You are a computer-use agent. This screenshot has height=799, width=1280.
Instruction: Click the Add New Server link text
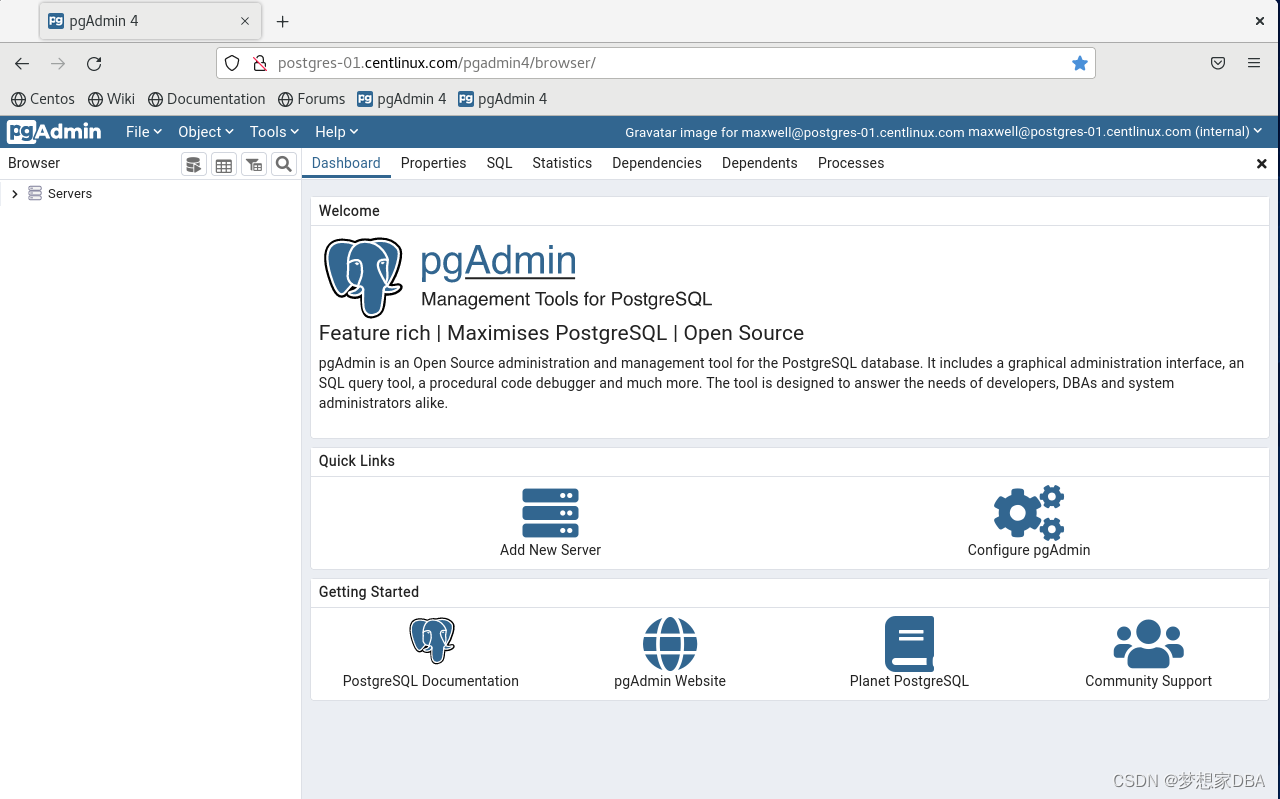[550, 550]
